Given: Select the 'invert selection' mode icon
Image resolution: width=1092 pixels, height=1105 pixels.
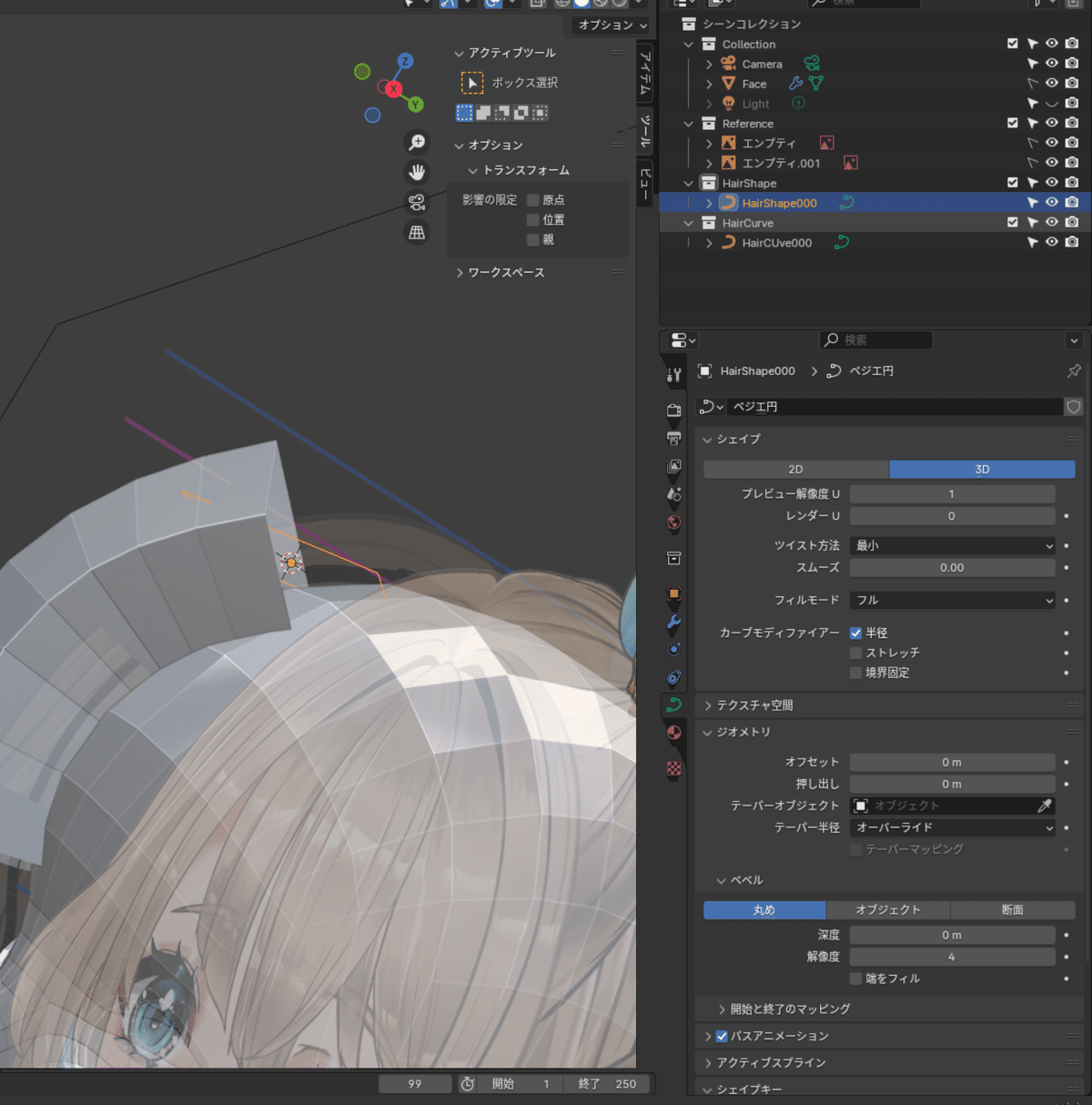Looking at the screenshot, I should 521,113.
